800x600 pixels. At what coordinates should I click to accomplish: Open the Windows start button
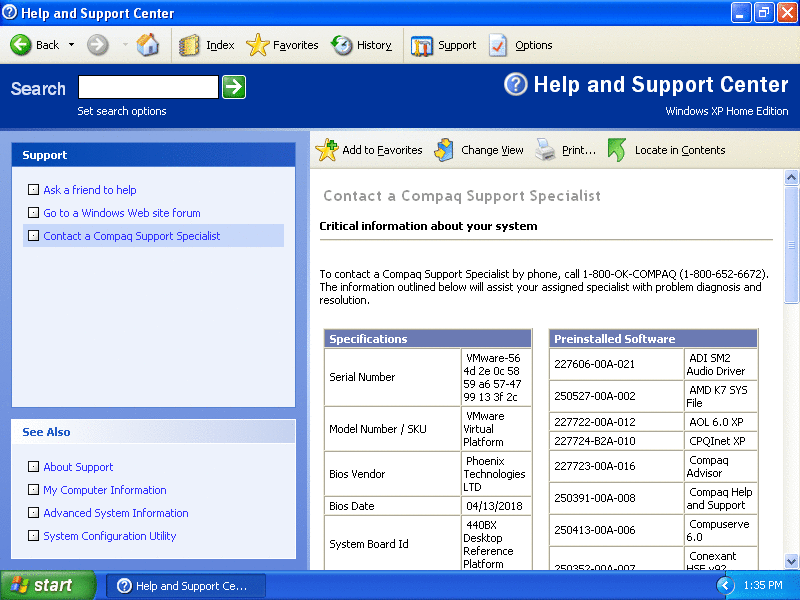click(48, 585)
